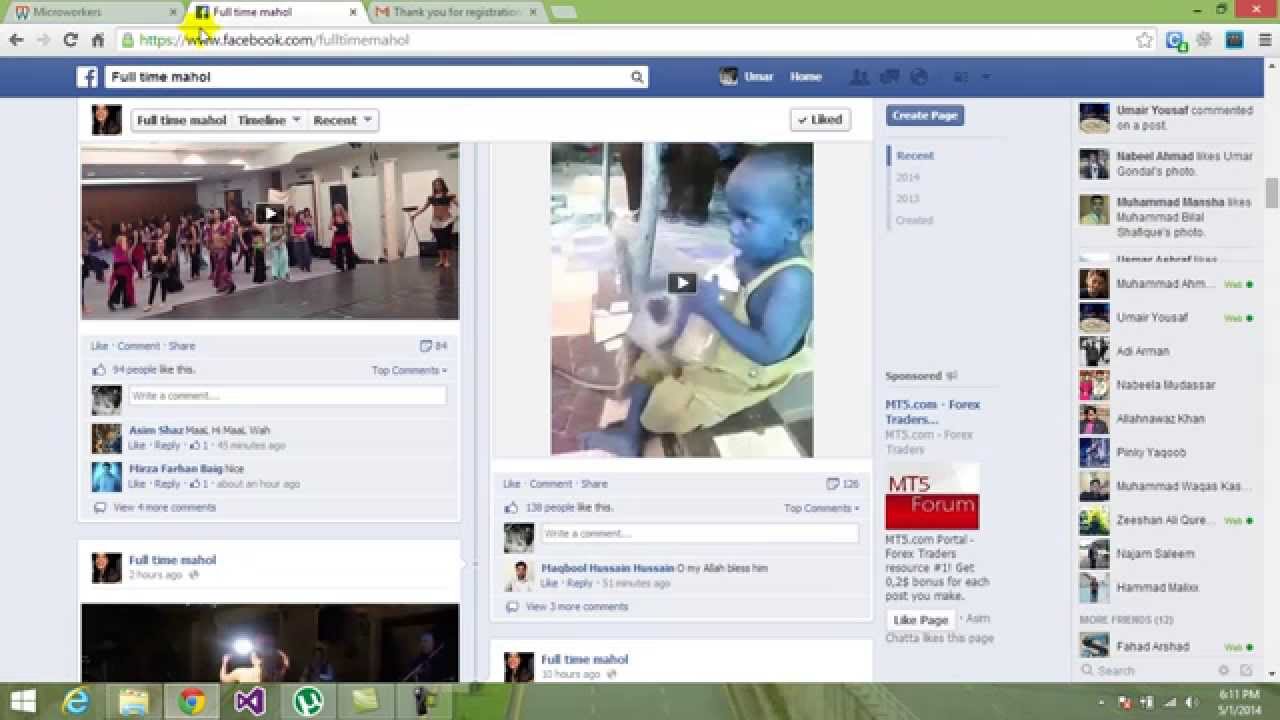Click the Full time mahol page name button
The height and width of the screenshot is (720, 1280).
181,120
